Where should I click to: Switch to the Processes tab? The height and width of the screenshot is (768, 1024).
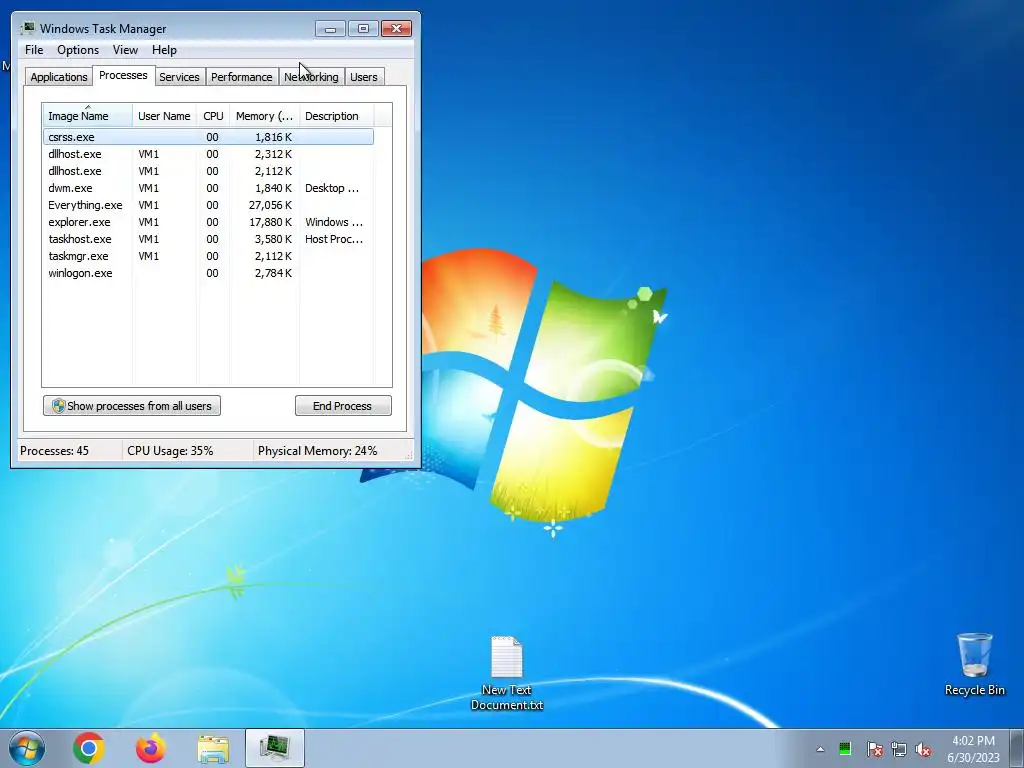point(123,75)
